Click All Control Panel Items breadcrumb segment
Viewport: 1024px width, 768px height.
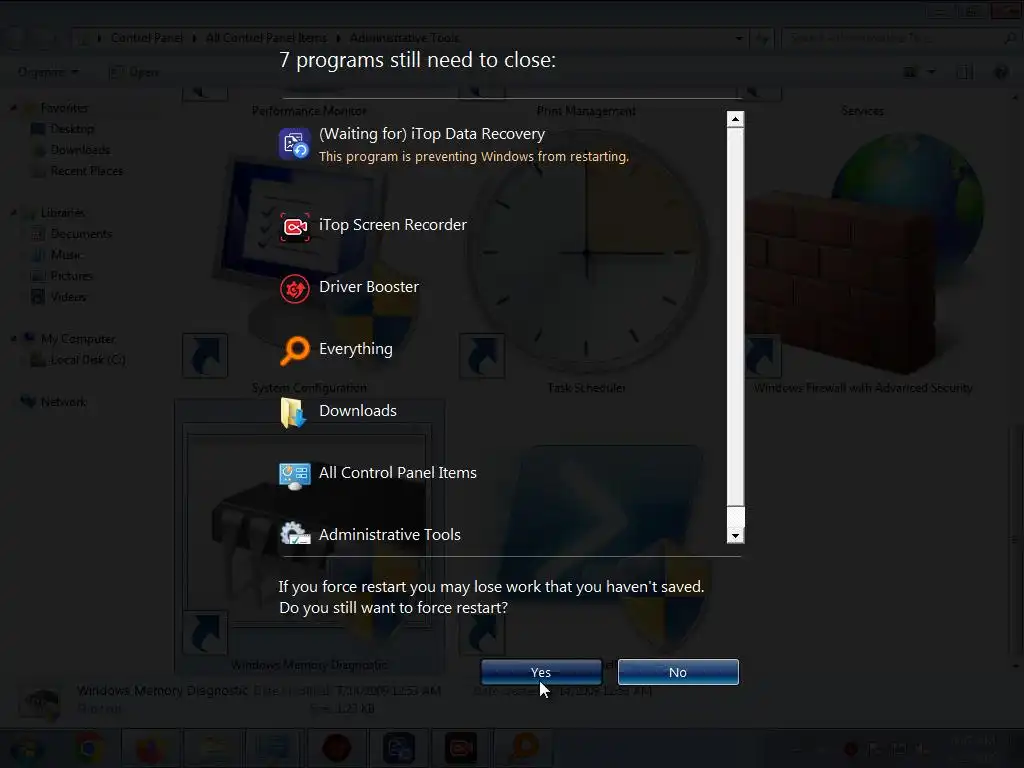[x=266, y=38]
